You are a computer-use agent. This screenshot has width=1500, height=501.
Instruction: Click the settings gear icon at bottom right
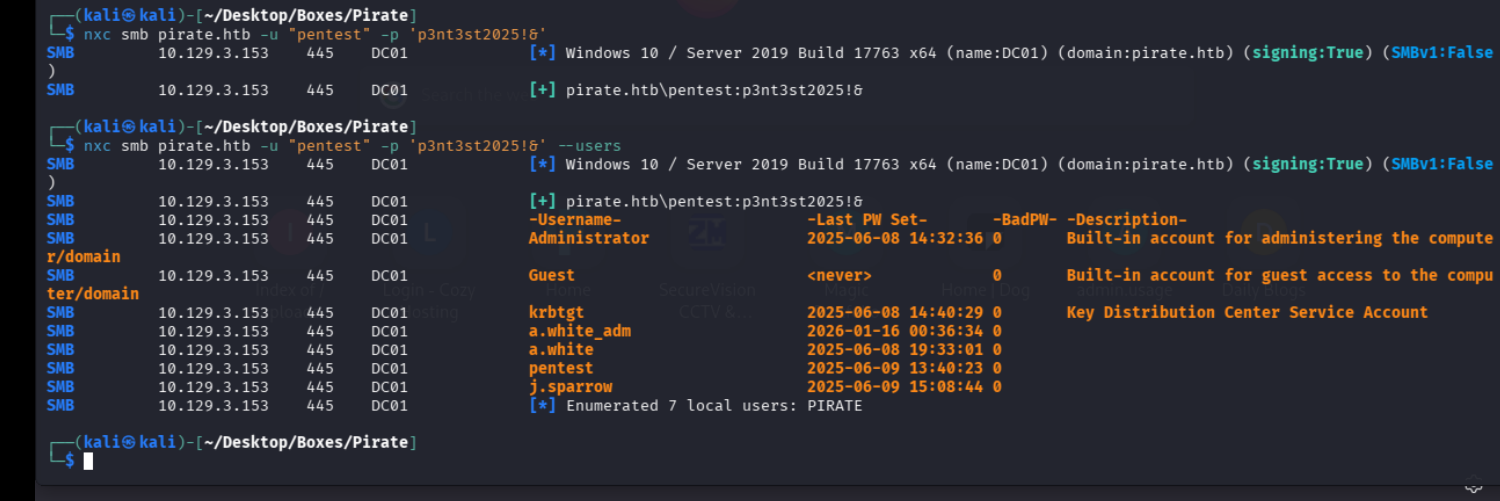pyautogui.click(x=1472, y=485)
